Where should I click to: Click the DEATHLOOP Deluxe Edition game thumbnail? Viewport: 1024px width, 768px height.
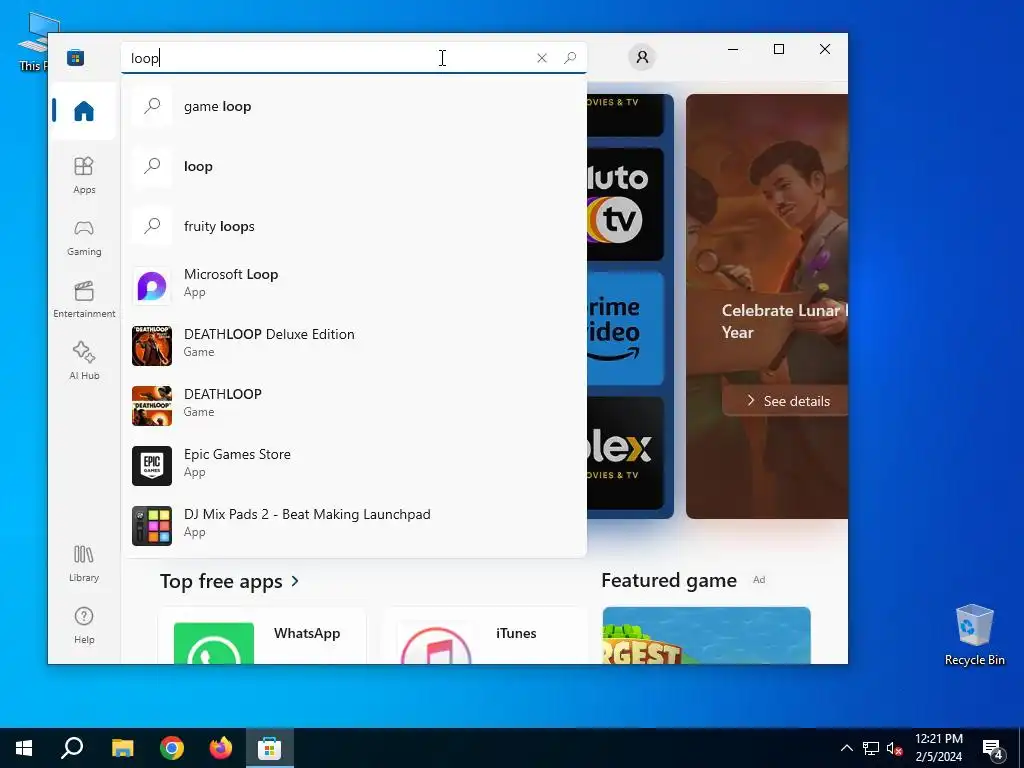pos(152,345)
